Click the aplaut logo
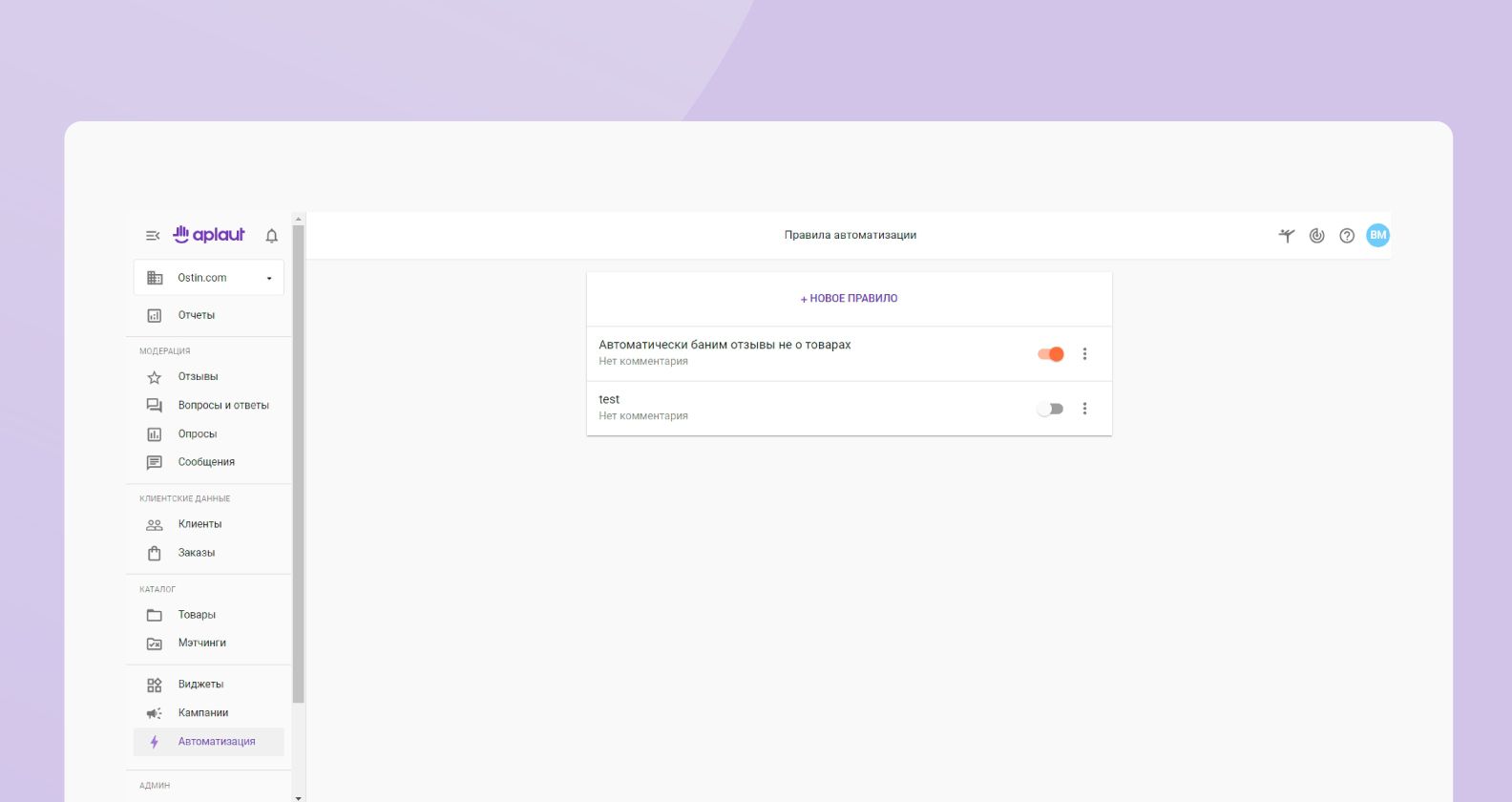 click(x=209, y=235)
